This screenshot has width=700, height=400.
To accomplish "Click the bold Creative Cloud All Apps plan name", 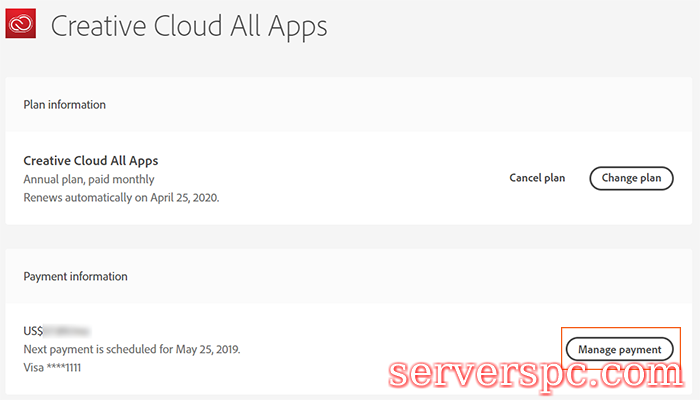I will pos(91,160).
